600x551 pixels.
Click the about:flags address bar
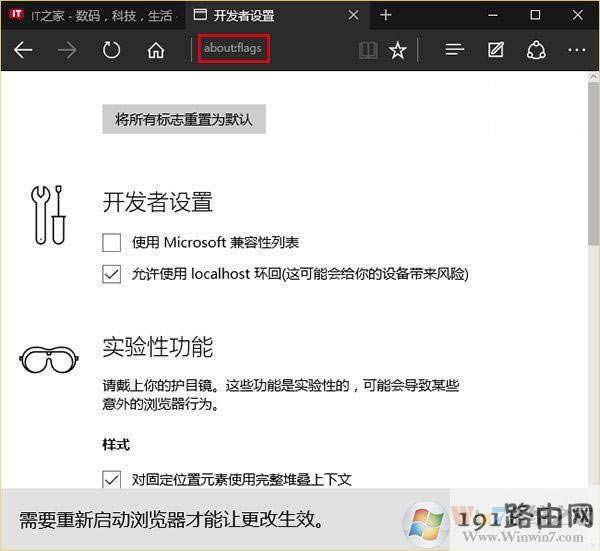pyautogui.click(x=233, y=50)
